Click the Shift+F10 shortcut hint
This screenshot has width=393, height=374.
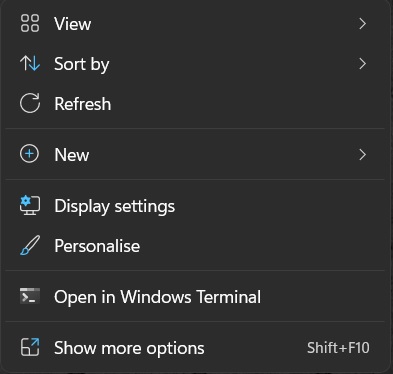pos(338,348)
